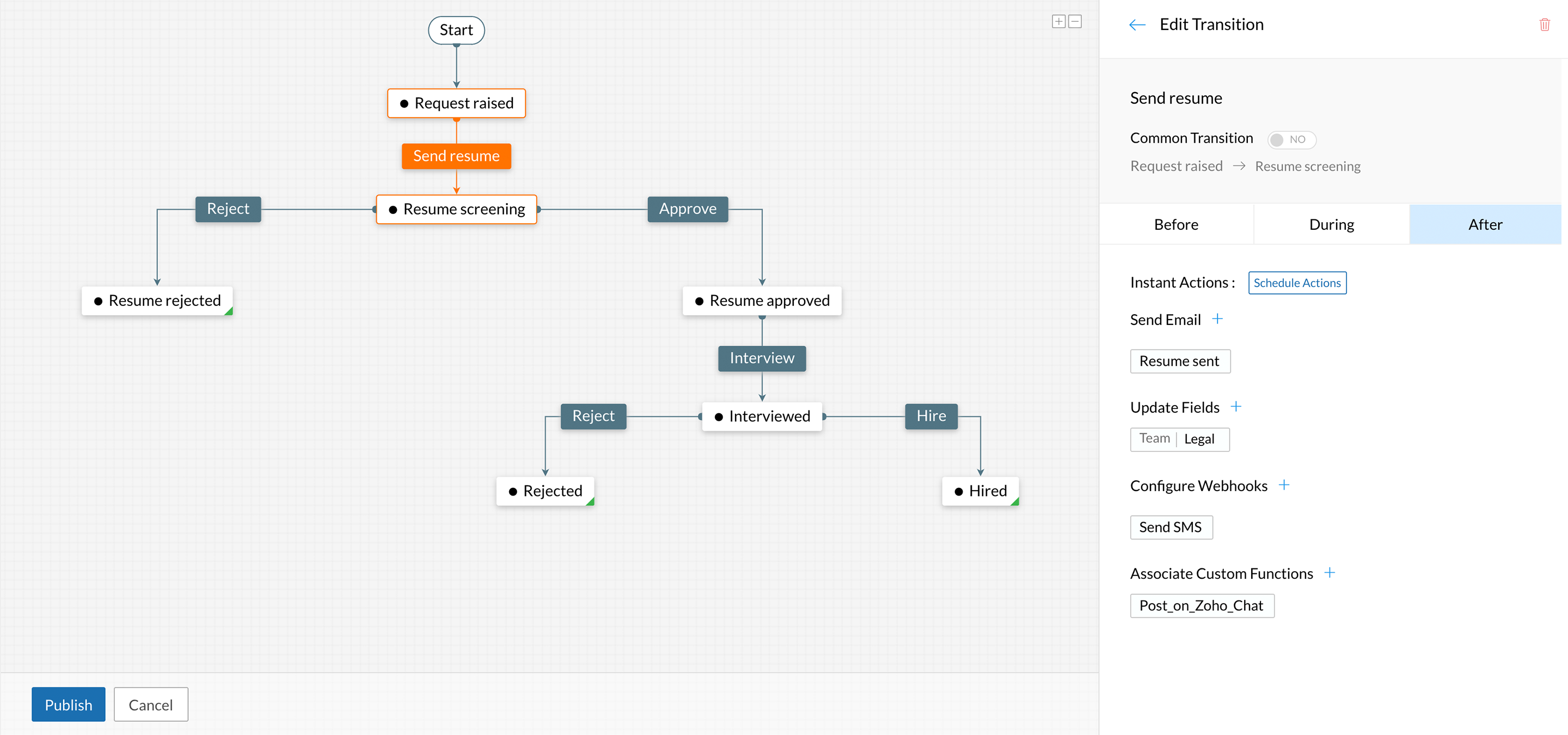Add a new webhook configuration
The width and height of the screenshot is (1568, 735).
point(1284,485)
